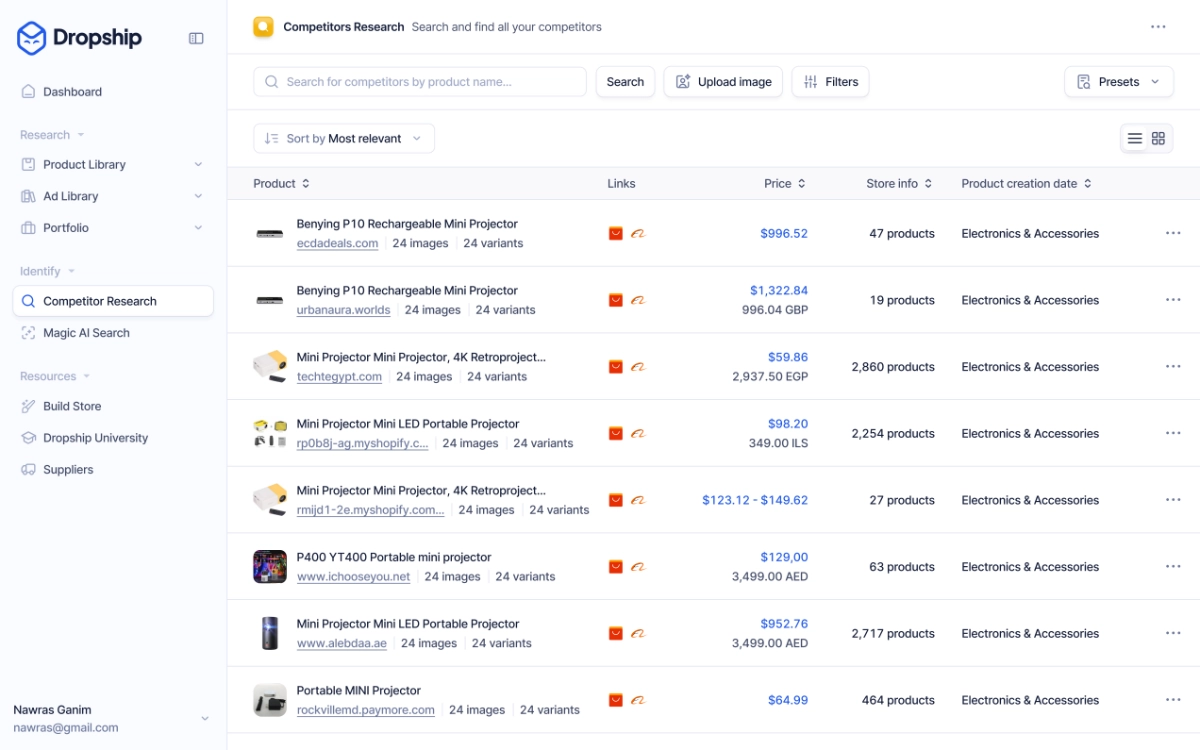
Task: Open techtegypt.com store link
Action: 339,377
